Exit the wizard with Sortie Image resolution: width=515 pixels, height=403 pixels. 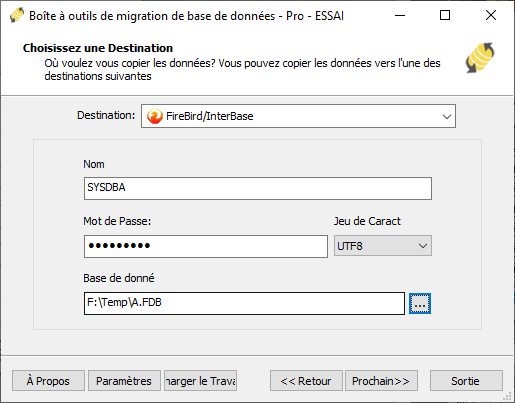pyautogui.click(x=466, y=380)
